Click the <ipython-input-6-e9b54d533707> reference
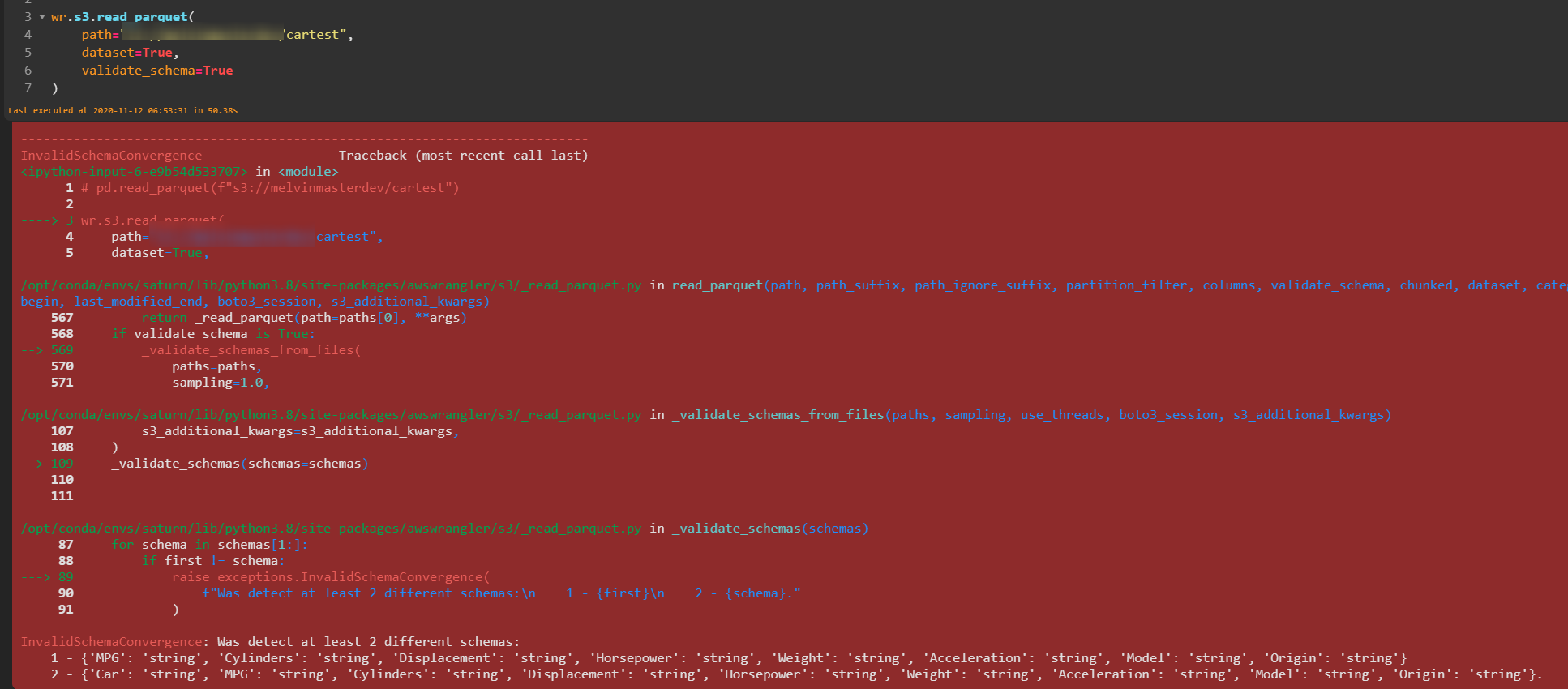The width and height of the screenshot is (1568, 689). [x=135, y=172]
